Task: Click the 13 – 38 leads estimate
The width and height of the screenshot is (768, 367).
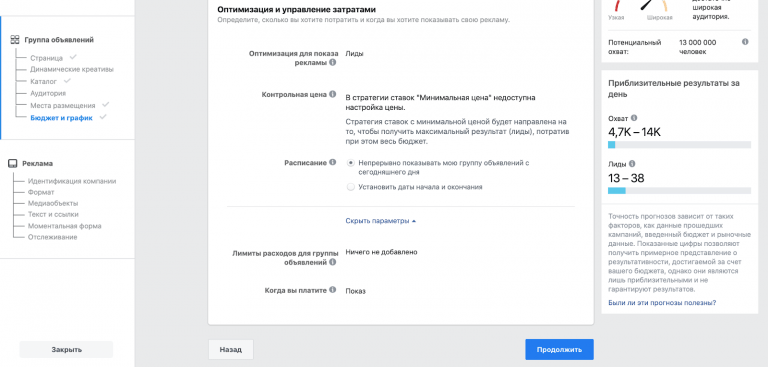Action: click(626, 178)
